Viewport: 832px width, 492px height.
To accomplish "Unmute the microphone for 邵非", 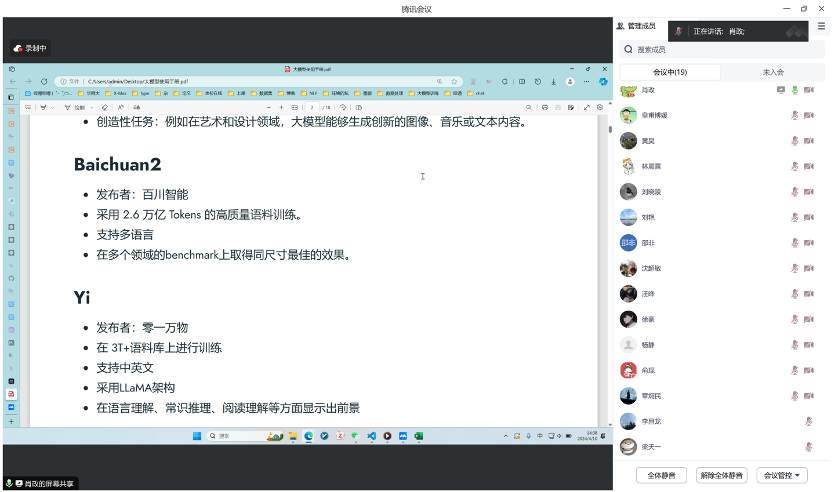I will coord(795,243).
